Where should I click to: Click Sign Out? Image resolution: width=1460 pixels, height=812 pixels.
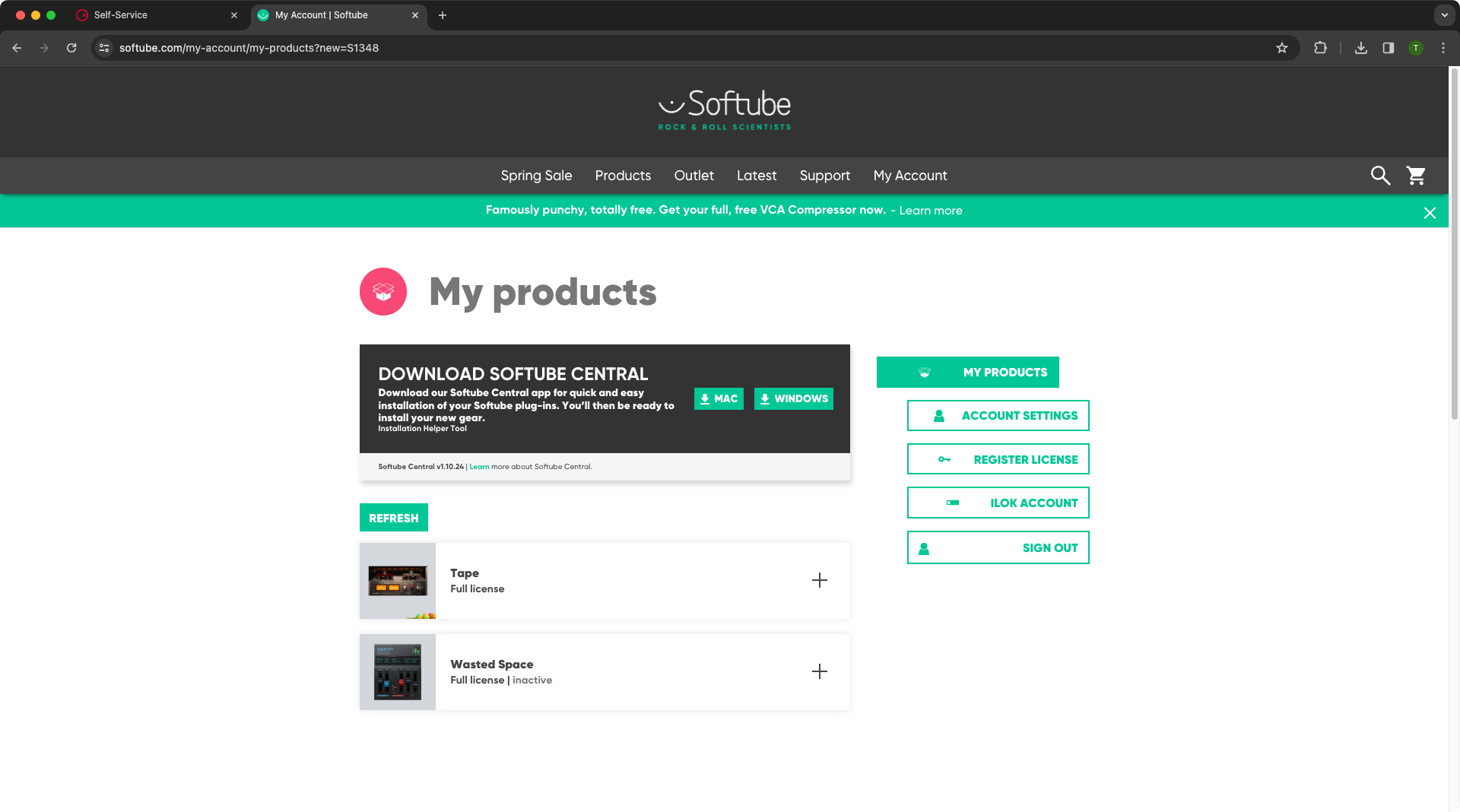998,547
